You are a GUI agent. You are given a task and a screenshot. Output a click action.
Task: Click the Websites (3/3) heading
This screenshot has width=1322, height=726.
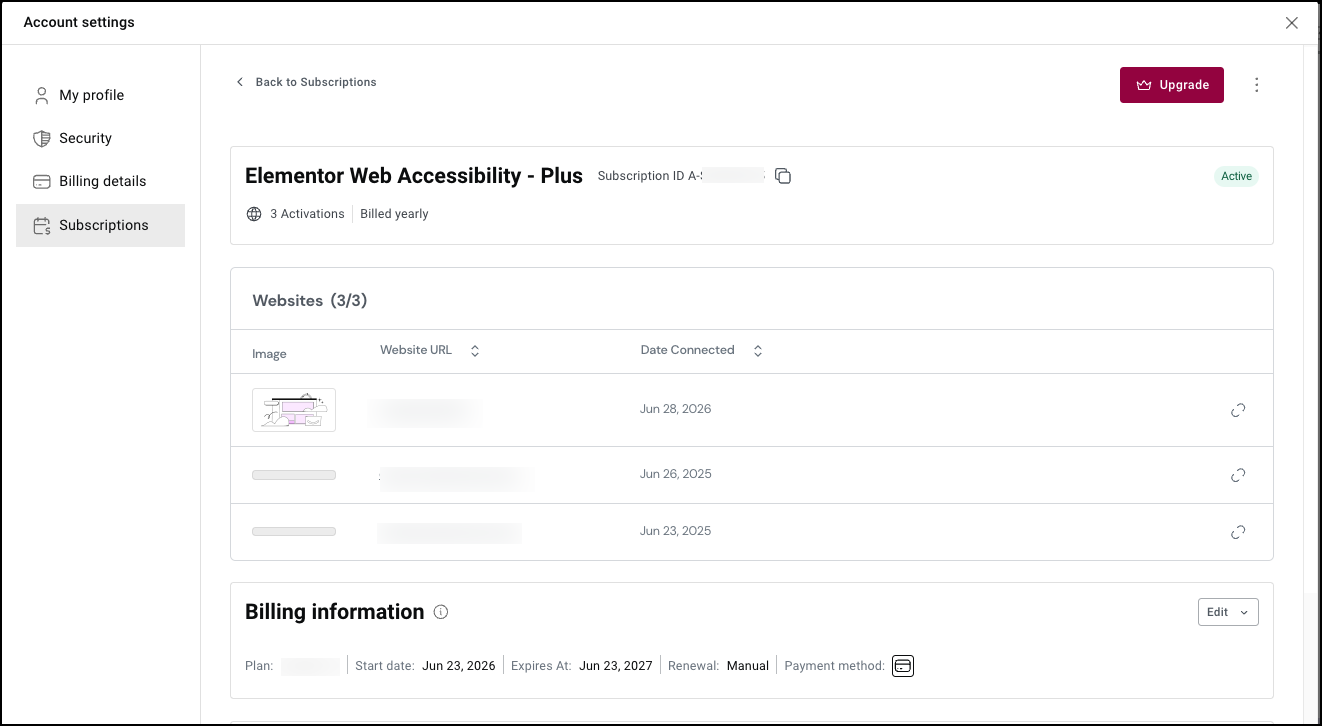[310, 301]
